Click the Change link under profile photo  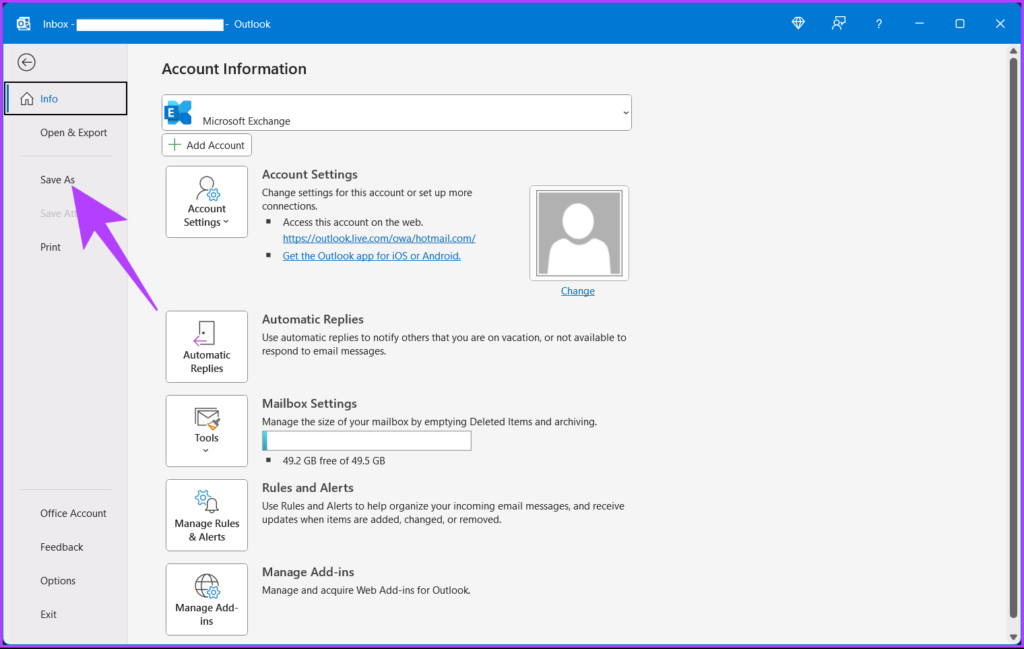[577, 291]
